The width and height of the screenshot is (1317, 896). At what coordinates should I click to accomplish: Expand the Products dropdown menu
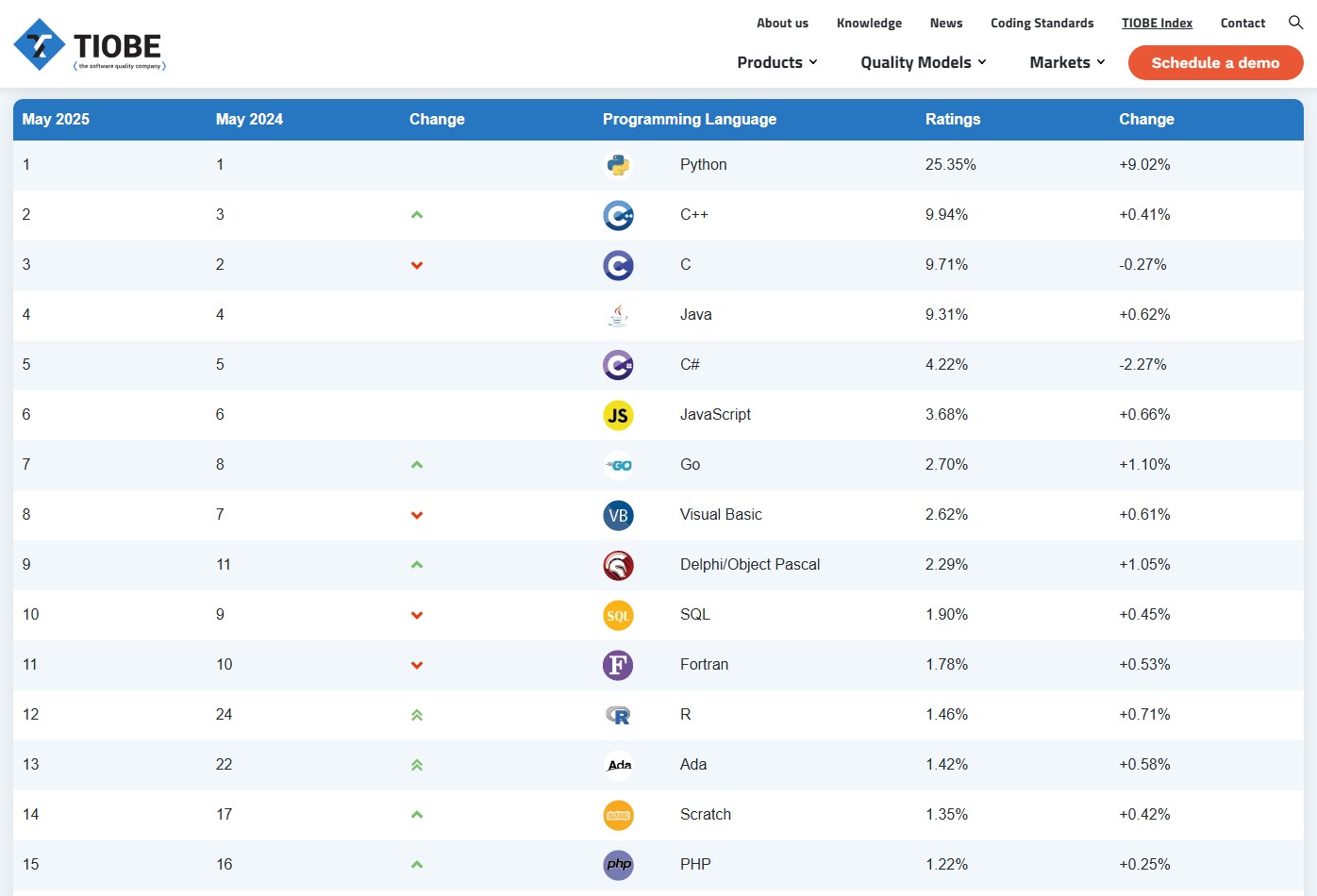tap(777, 62)
